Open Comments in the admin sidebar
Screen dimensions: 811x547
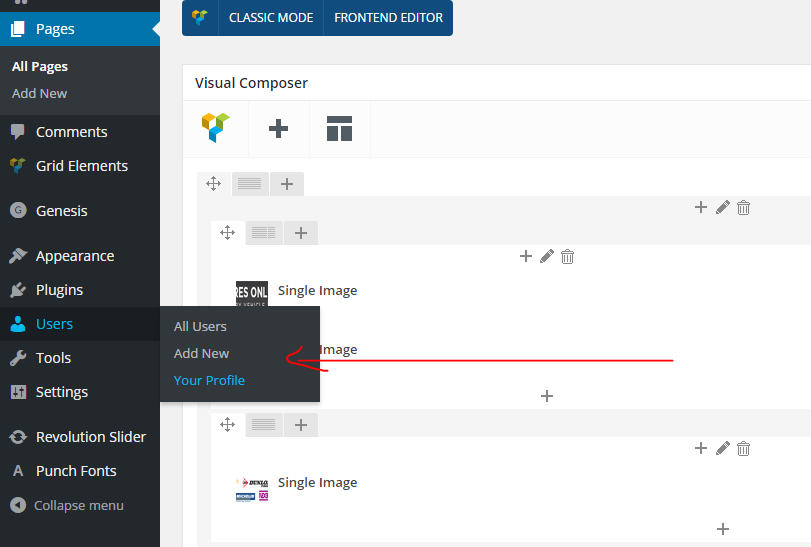click(80, 132)
